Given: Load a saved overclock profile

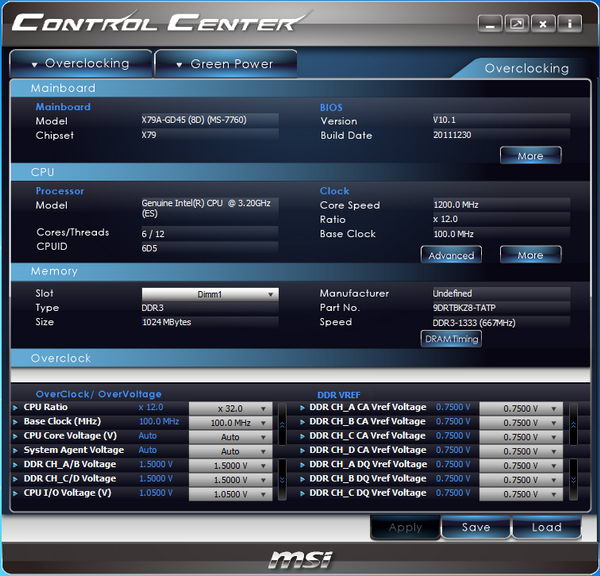Looking at the screenshot, I should 546,527.
